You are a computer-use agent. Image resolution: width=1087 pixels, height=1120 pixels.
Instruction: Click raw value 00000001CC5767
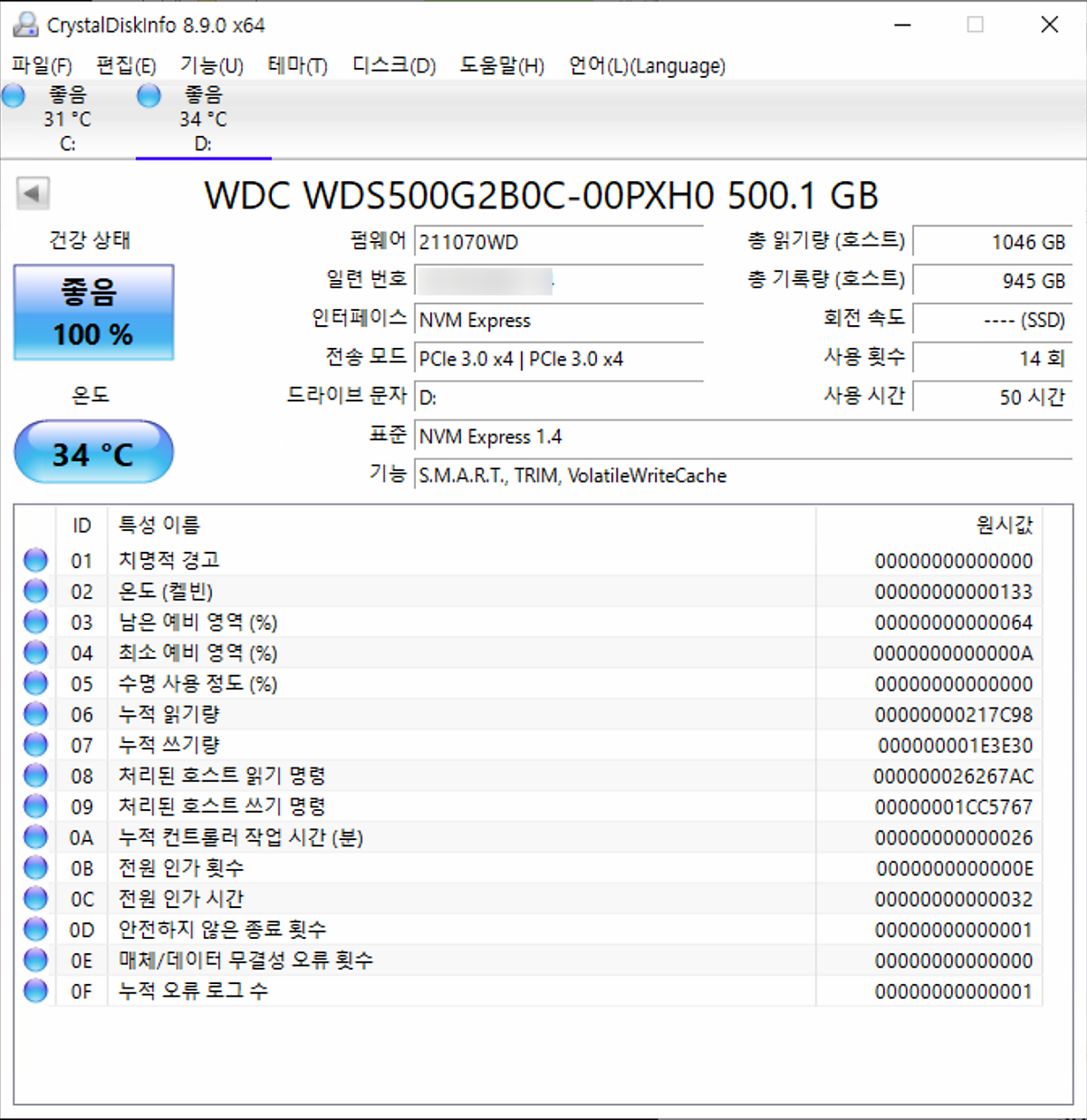953,807
